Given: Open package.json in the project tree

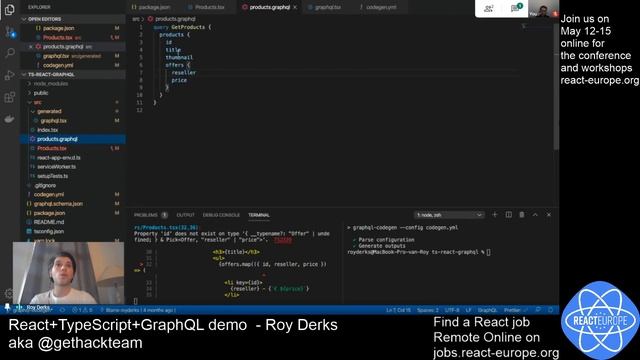Looking at the screenshot, I should (49, 213).
